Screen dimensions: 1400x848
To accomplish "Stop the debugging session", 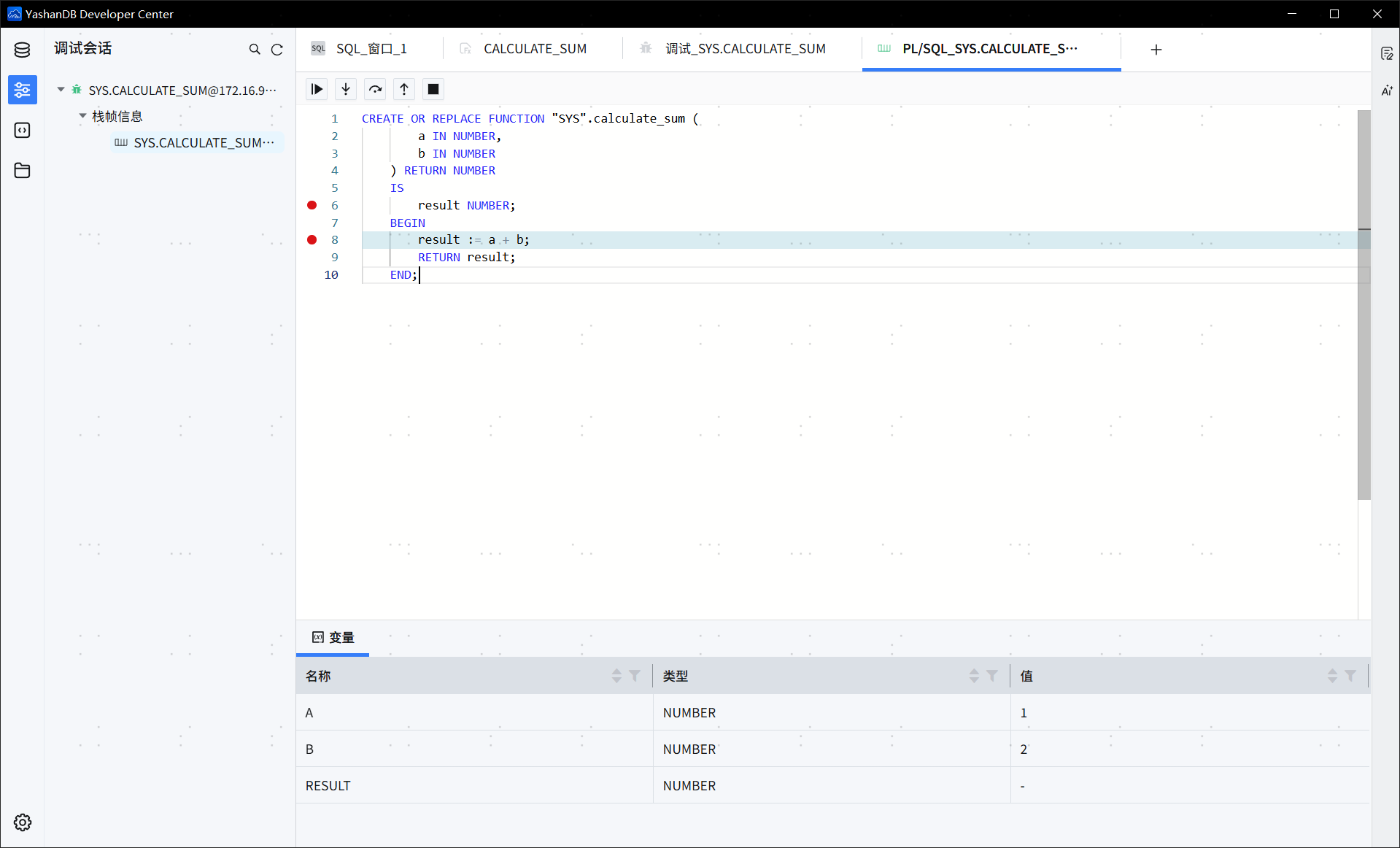I will click(x=433, y=89).
